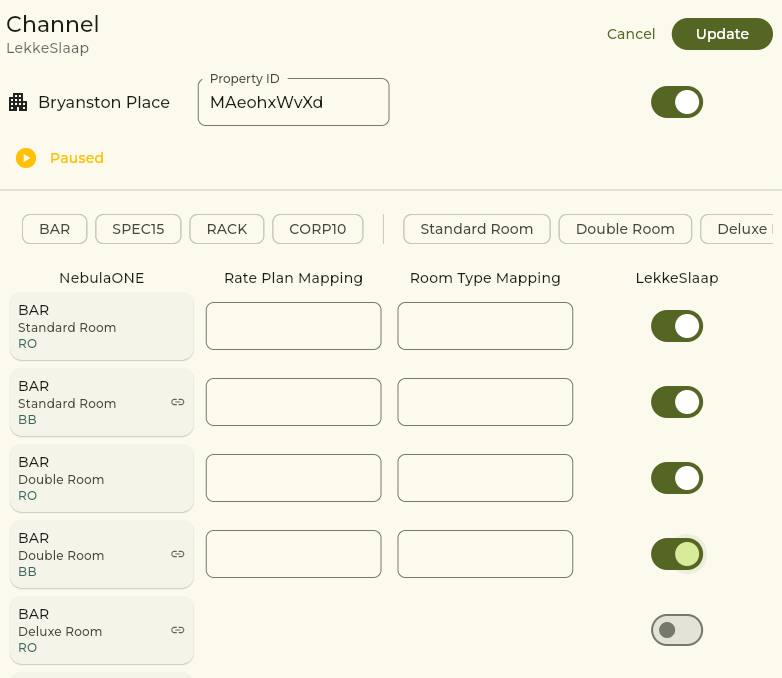Click Room Type Mapping field for BAR Standard Room BB
This screenshot has height=678, width=782.
[485, 402]
